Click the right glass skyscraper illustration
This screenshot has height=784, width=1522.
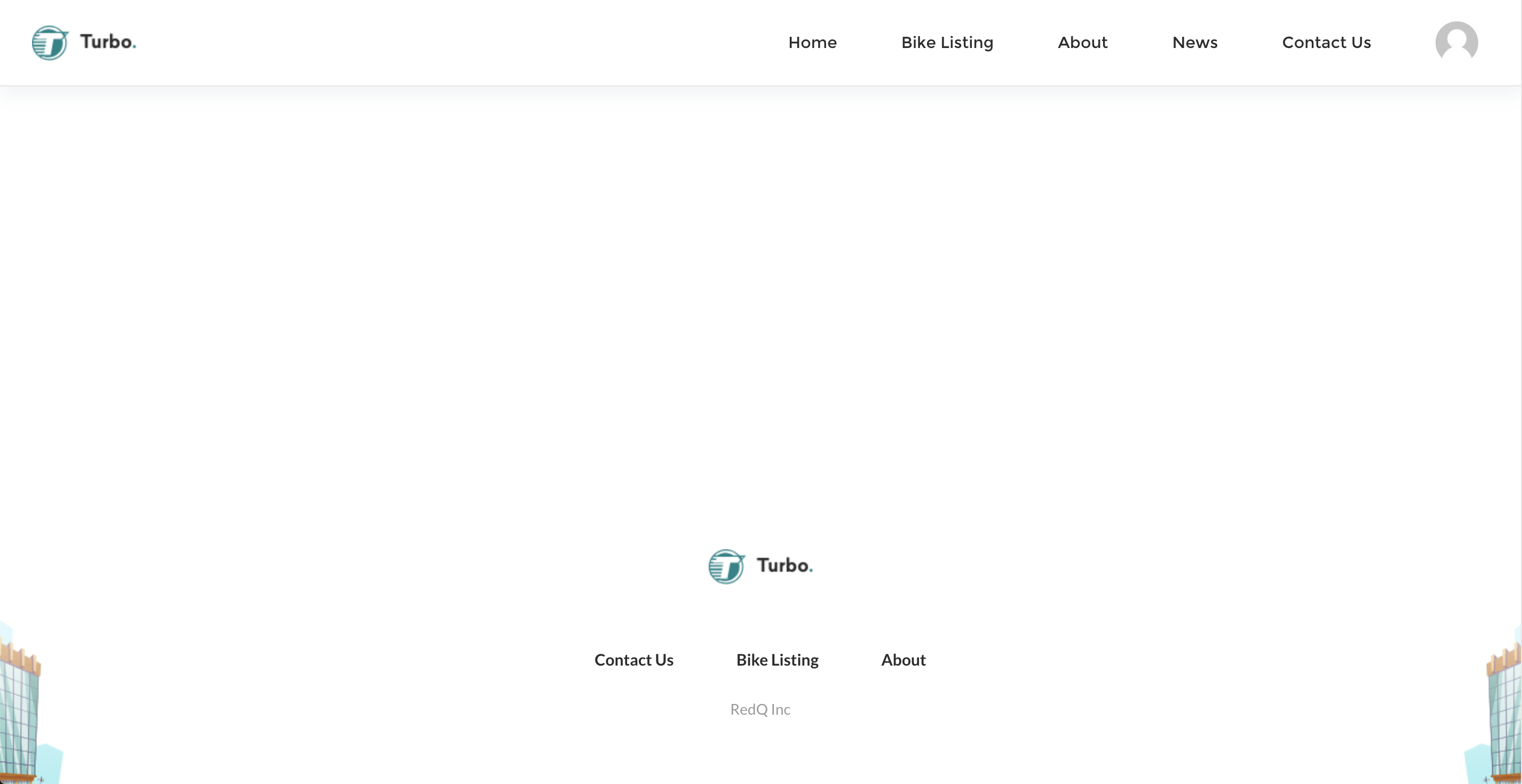point(1505,714)
